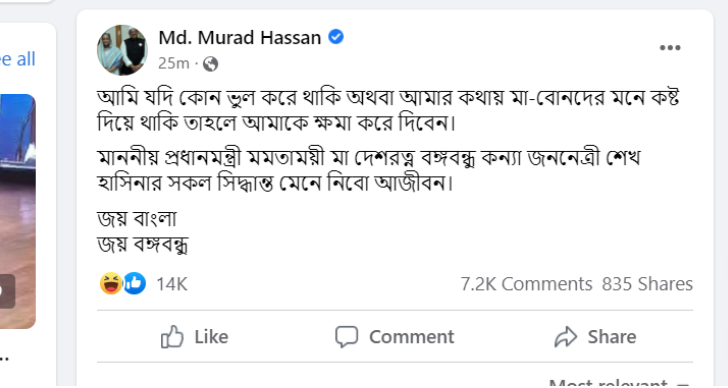728x388 pixels.
Task: Open the 25m post timestamp
Action: (174, 63)
